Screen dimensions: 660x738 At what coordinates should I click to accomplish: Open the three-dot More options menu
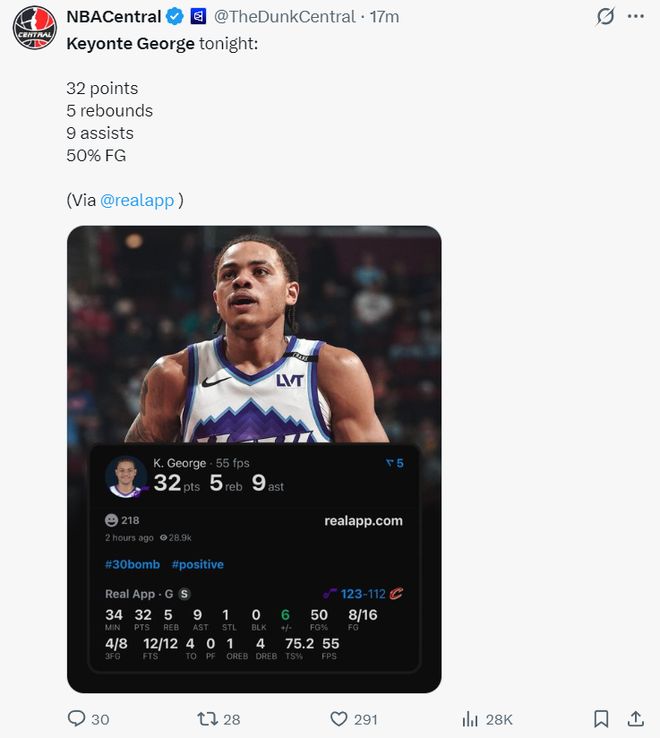click(x=636, y=17)
